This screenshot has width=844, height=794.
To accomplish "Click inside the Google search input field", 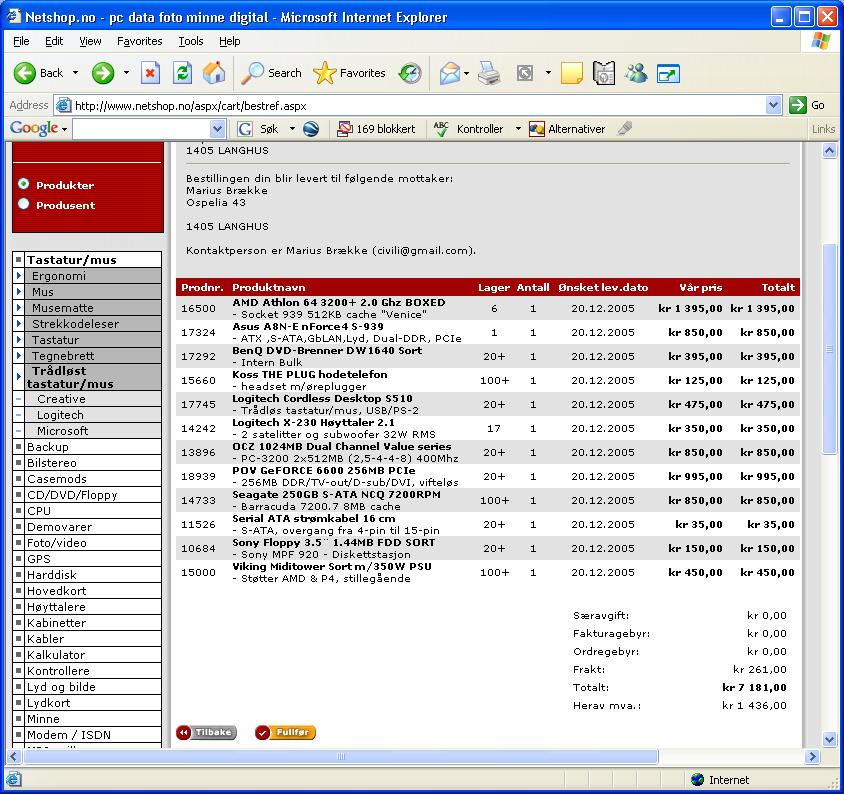I will click(x=142, y=129).
